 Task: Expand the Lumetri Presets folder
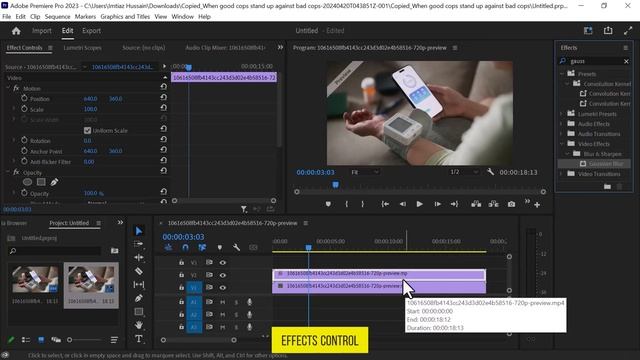point(562,113)
